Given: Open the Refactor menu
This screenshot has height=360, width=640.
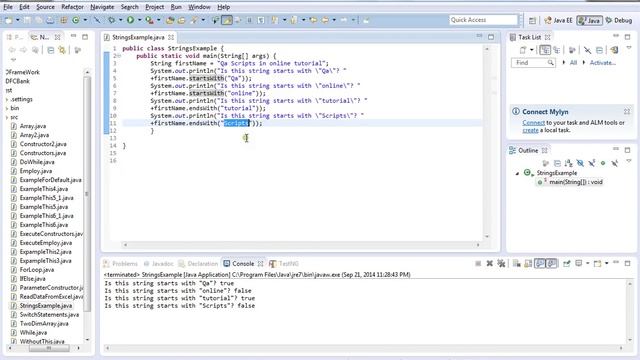Looking at the screenshot, I should click(x=72, y=7).
